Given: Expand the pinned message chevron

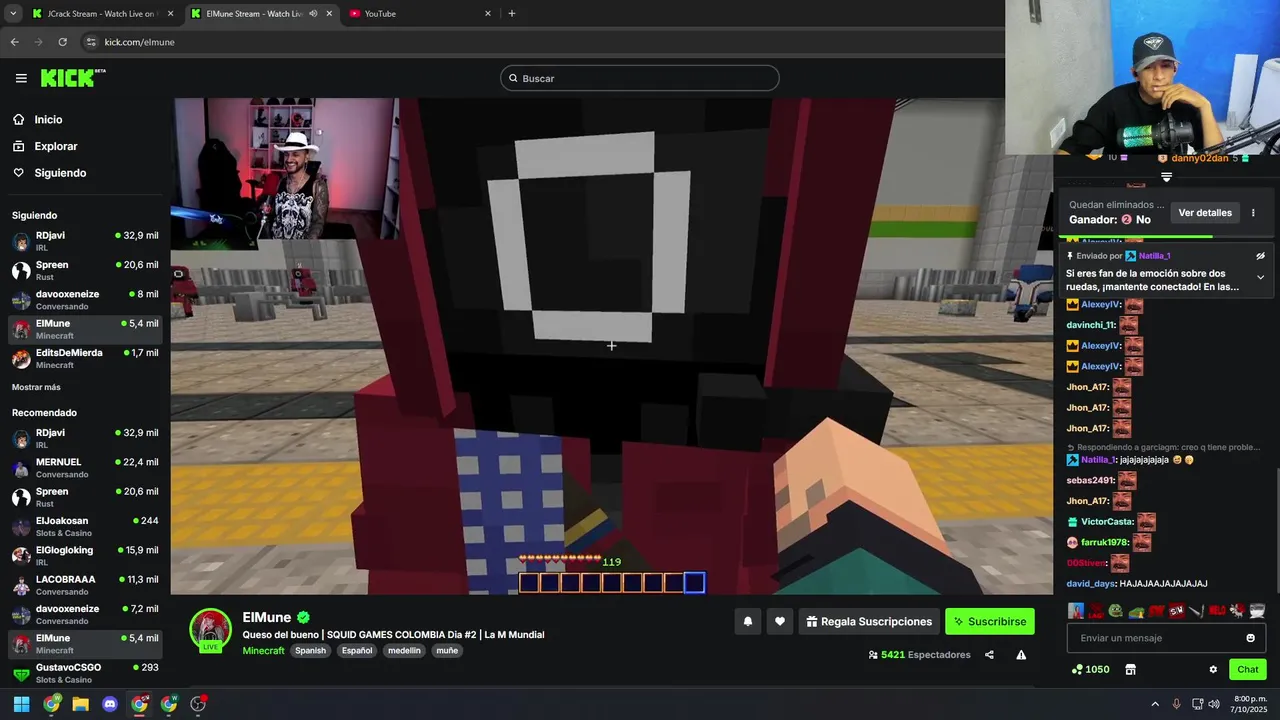Looking at the screenshot, I should point(1260,277).
